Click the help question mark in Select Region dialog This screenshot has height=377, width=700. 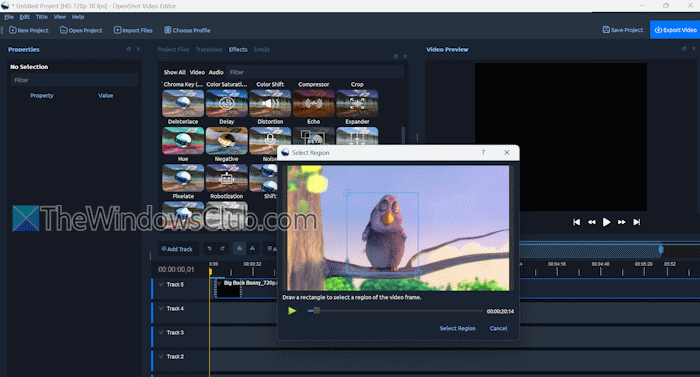483,152
